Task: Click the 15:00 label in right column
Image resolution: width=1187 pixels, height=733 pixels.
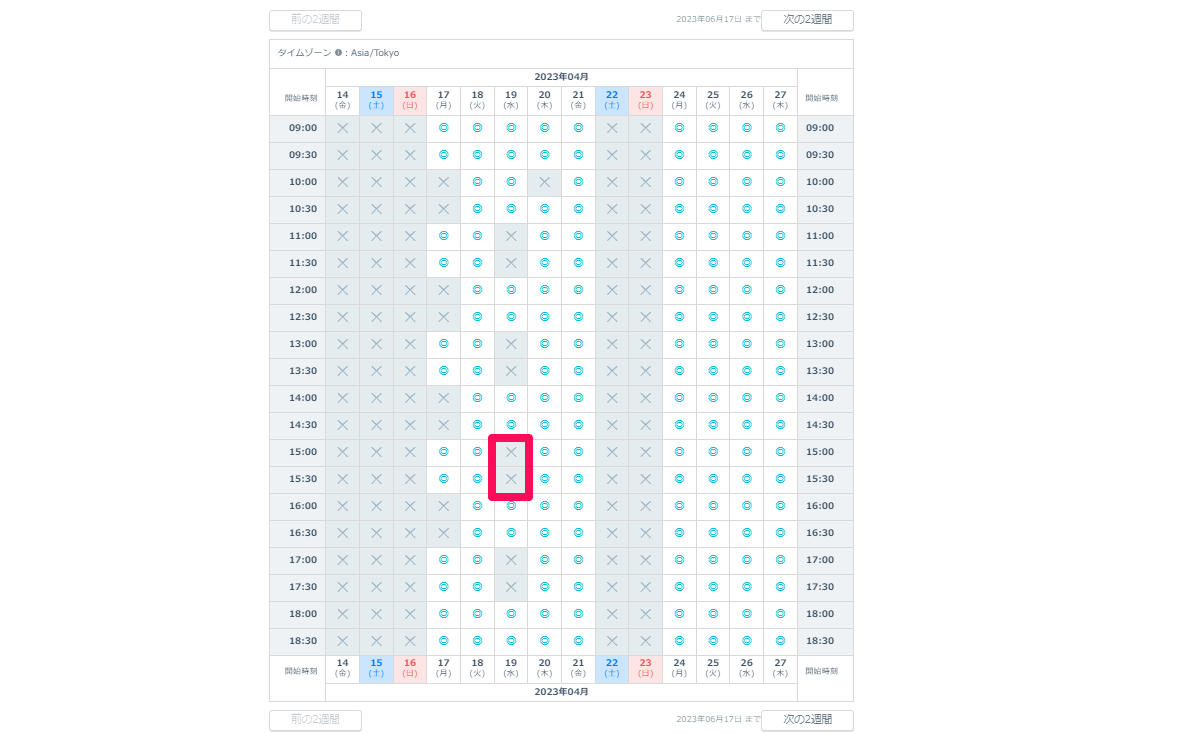Action: pyautogui.click(x=820, y=452)
